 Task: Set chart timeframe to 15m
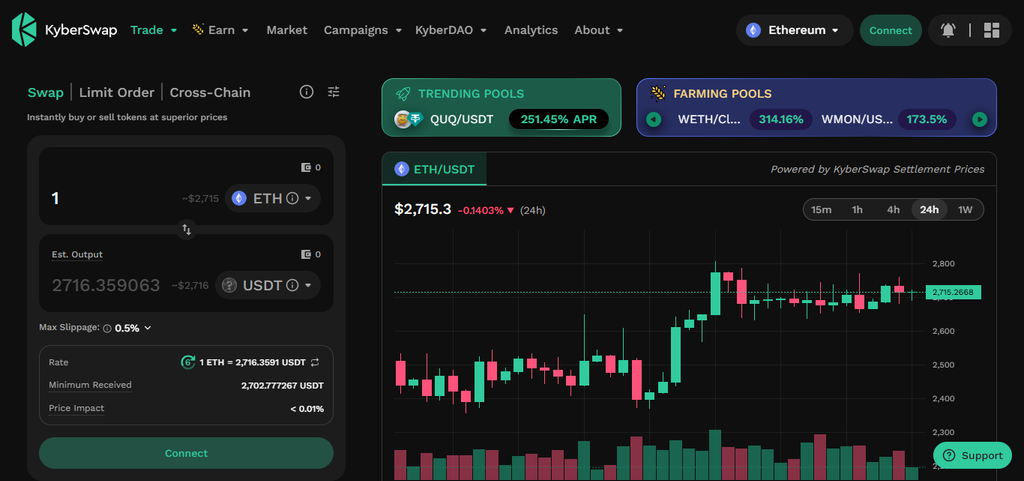coord(822,209)
